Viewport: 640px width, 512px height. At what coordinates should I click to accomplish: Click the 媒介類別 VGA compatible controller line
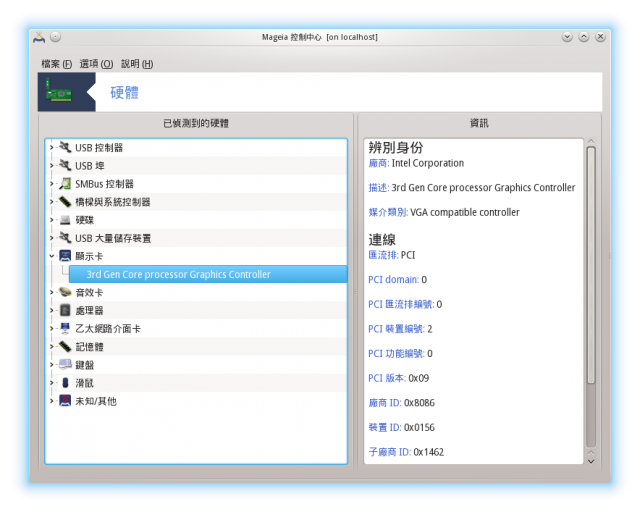point(444,212)
